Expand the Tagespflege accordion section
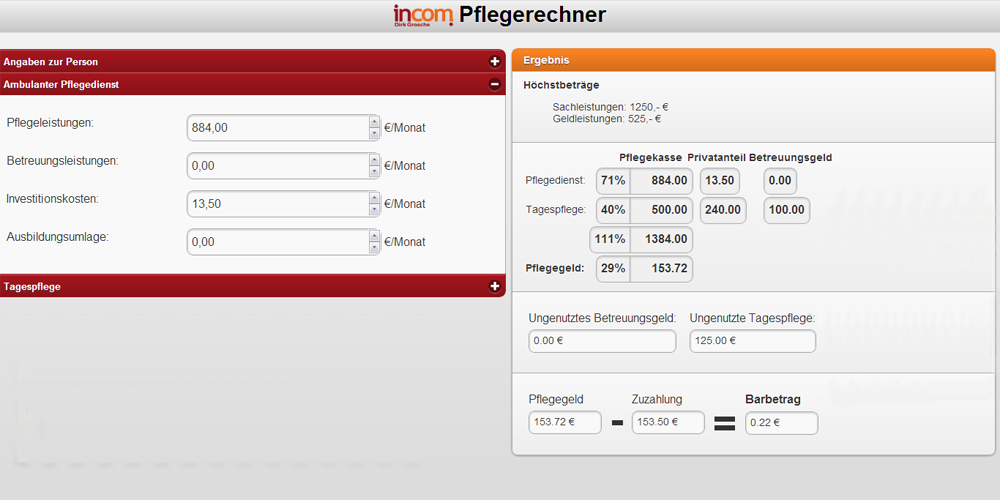This screenshot has width=1000, height=500. tap(494, 286)
